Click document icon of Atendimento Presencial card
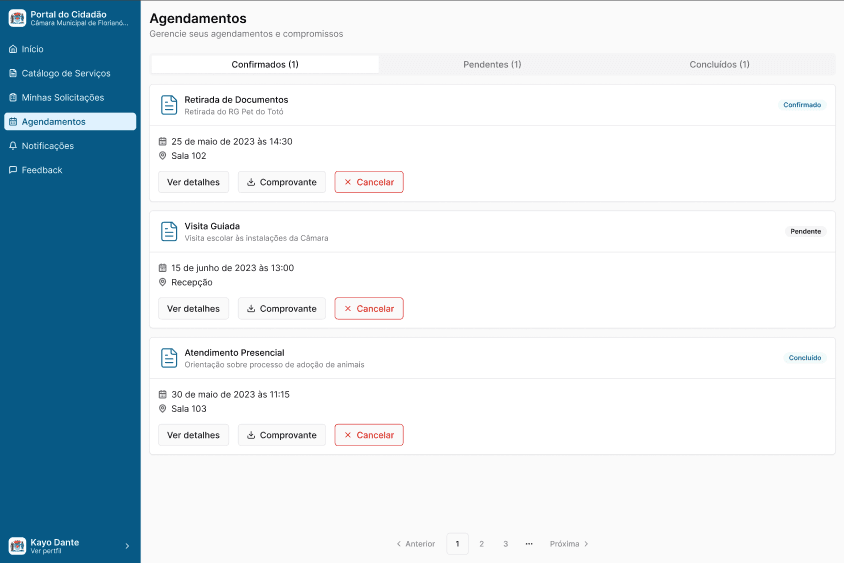The image size is (844, 563). coord(169,358)
